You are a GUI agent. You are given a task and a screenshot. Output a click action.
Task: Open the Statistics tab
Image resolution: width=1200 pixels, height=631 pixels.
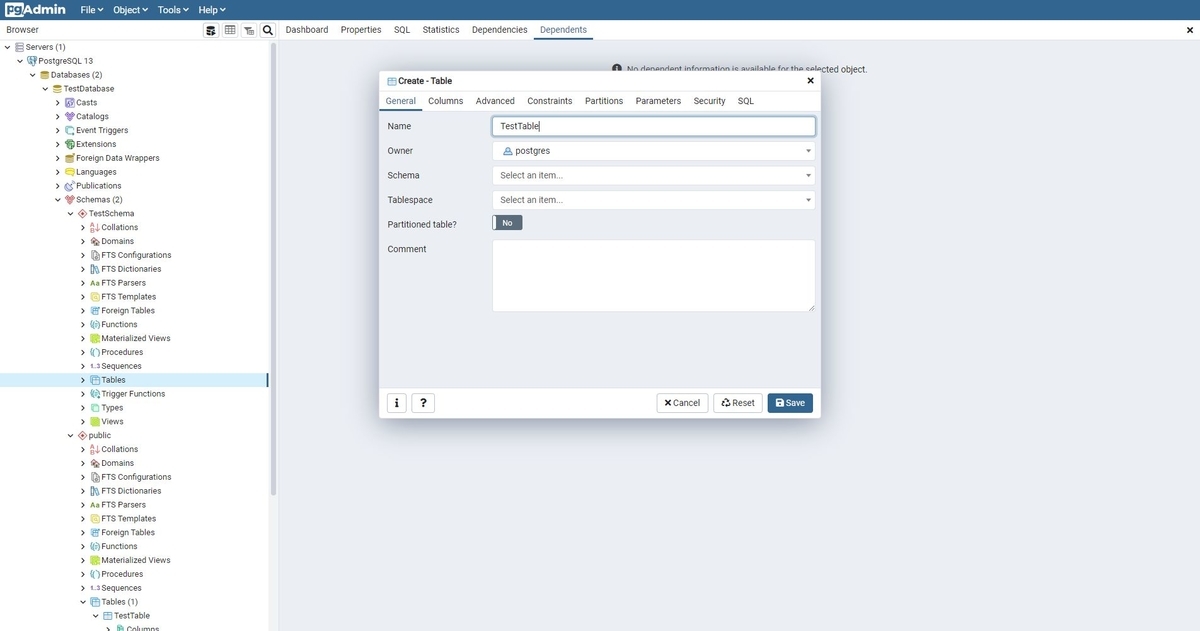pyautogui.click(x=441, y=30)
